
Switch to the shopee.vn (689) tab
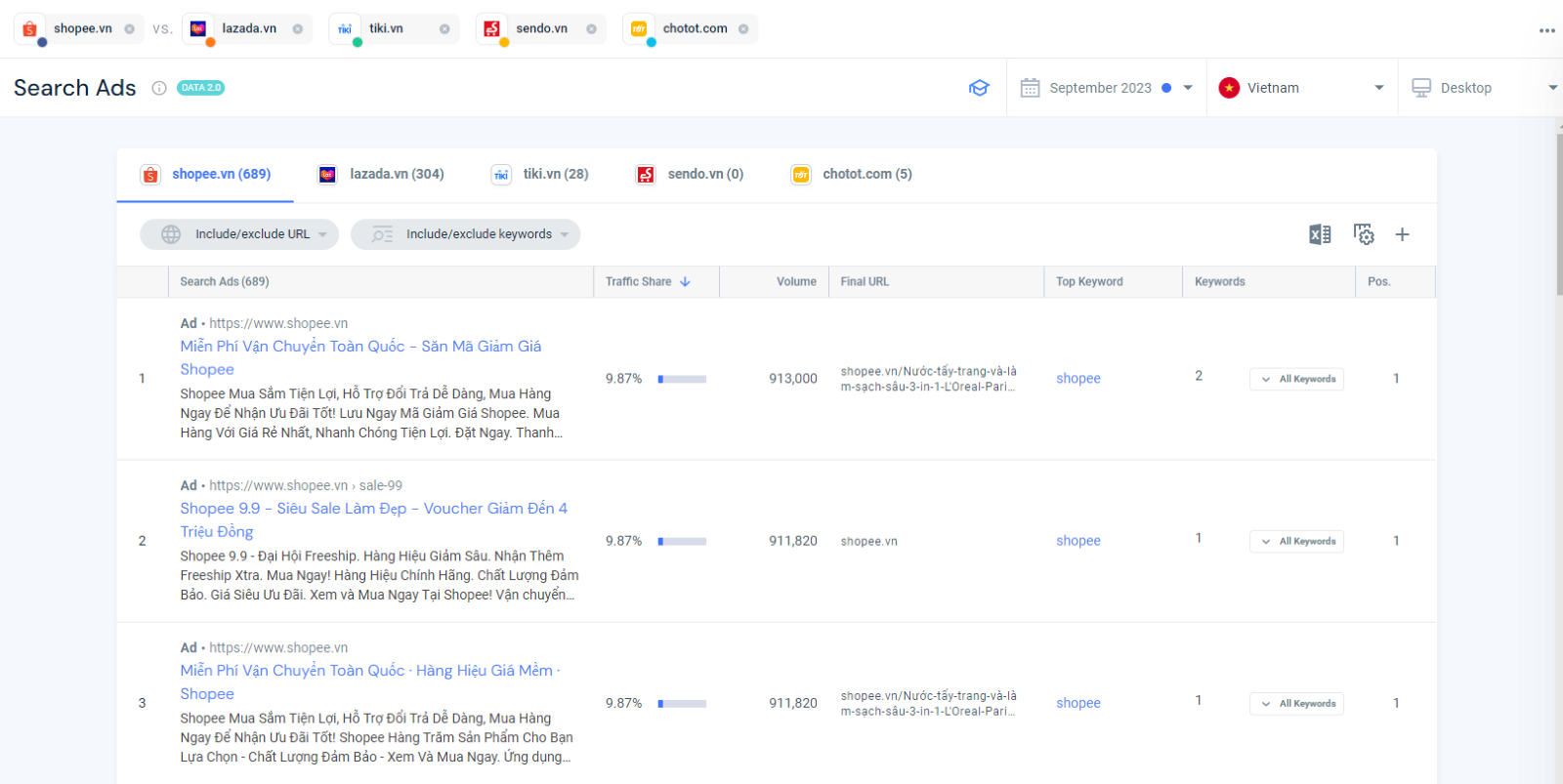(205, 175)
